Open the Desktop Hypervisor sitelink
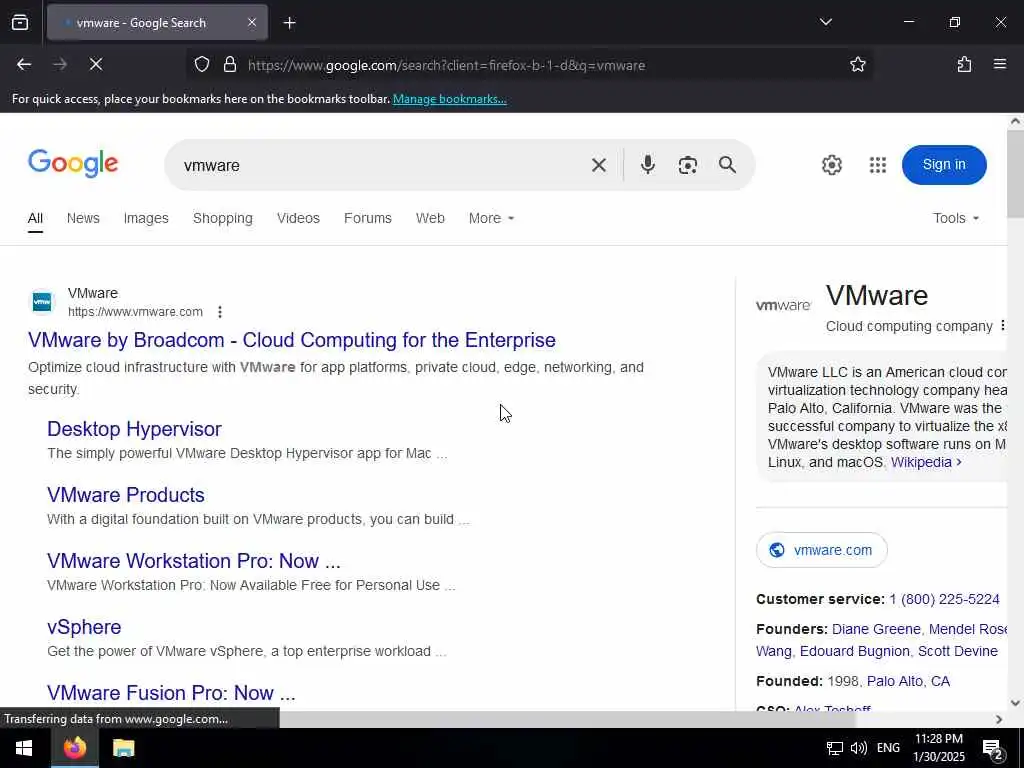The height and width of the screenshot is (768, 1024). point(135,429)
